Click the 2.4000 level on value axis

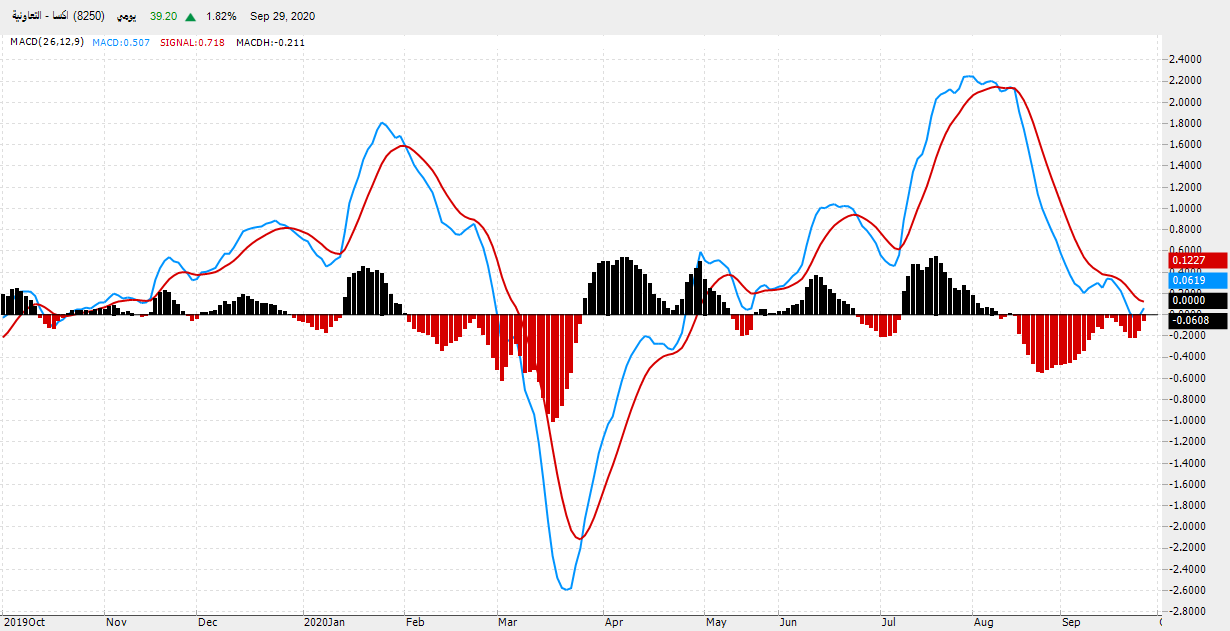[x=1184, y=59]
